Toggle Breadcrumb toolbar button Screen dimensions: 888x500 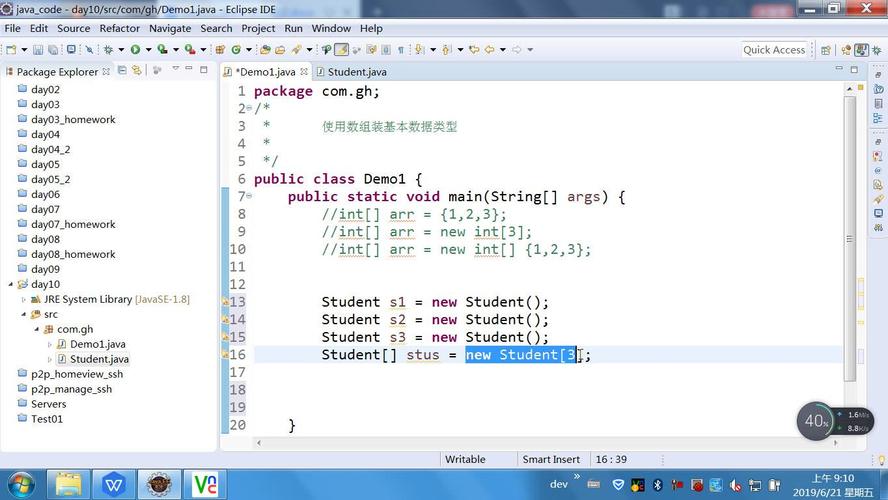pos(326,50)
